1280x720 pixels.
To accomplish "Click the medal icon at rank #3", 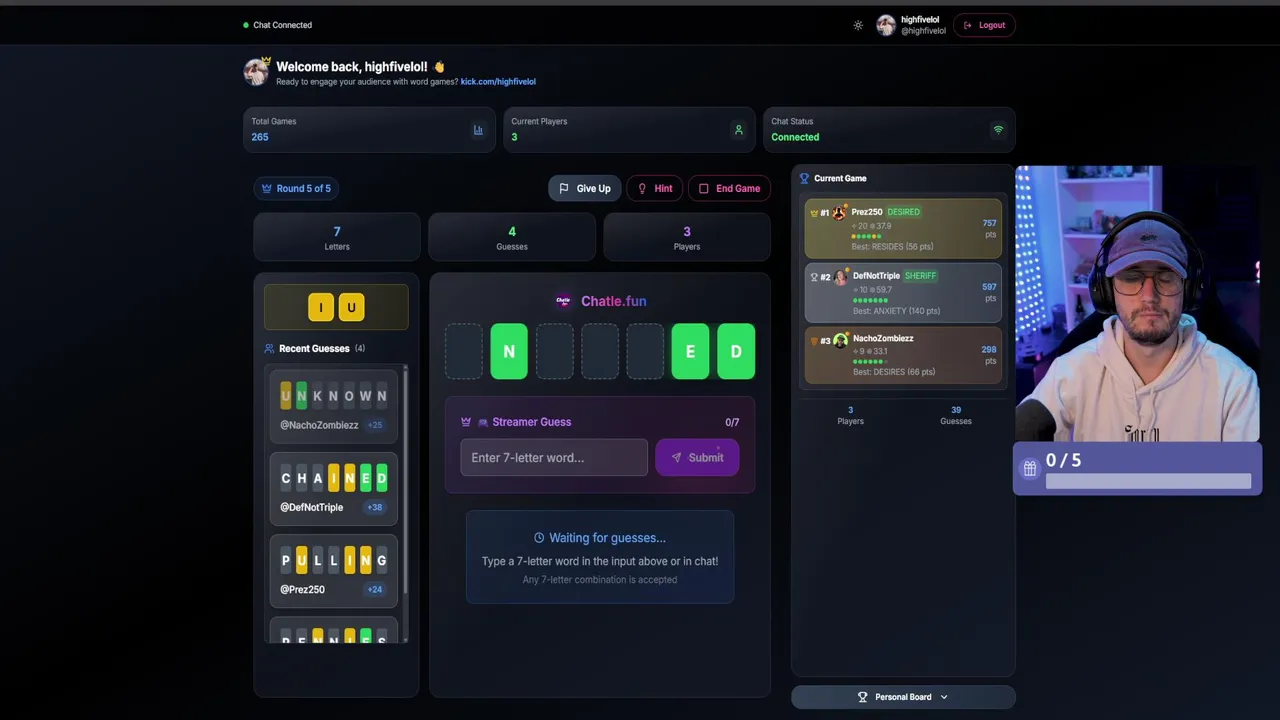I will tap(814, 341).
